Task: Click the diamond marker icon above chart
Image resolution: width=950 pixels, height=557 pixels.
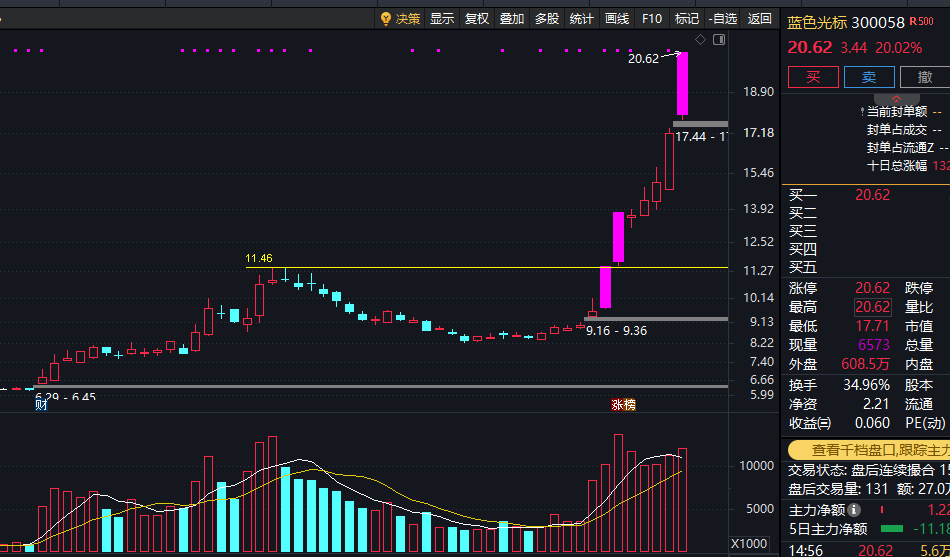Action: [x=700, y=40]
